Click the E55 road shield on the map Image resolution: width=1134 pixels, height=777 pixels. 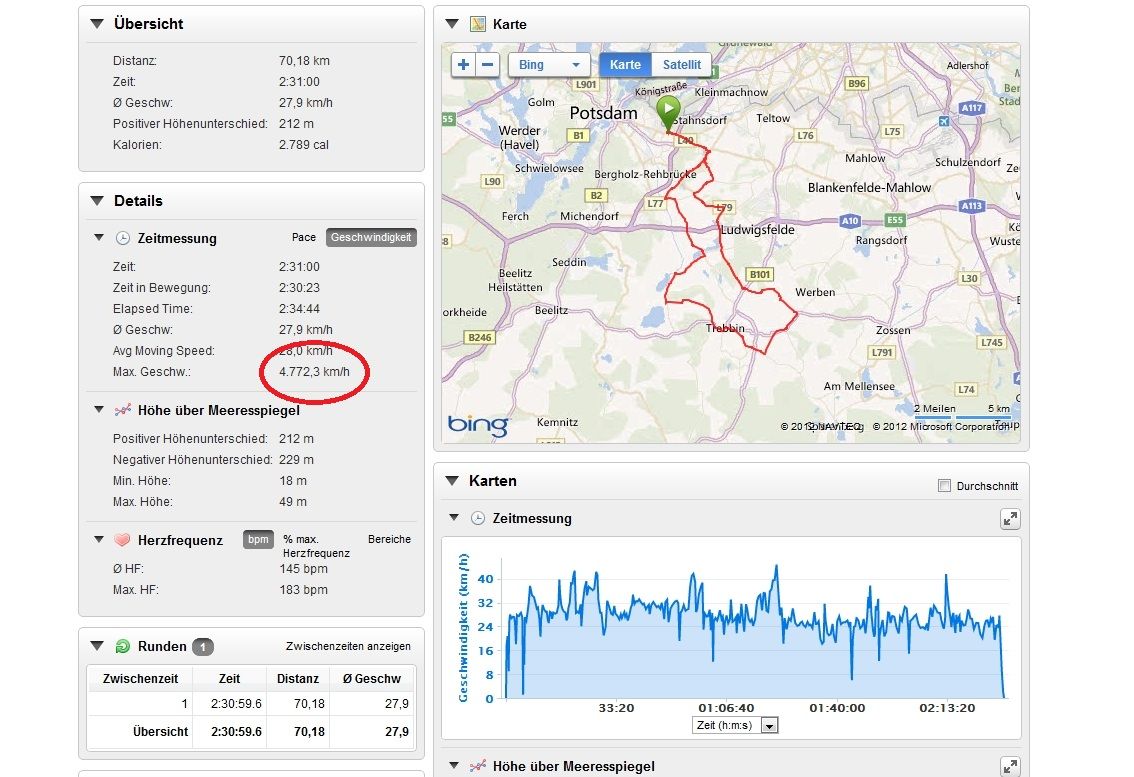point(895,220)
